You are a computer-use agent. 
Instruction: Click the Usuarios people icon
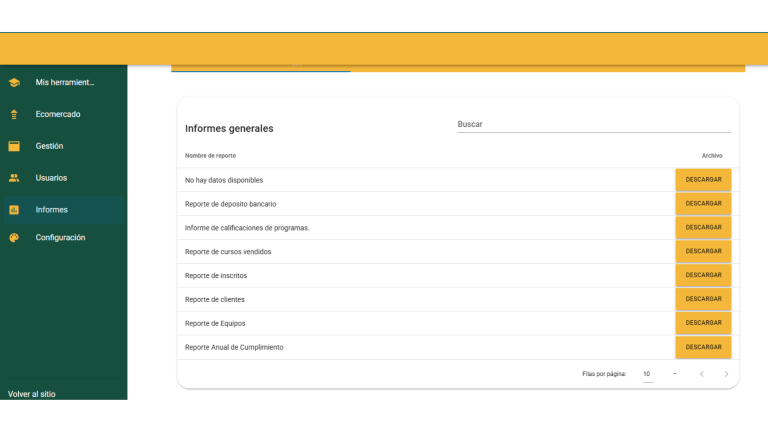point(14,178)
